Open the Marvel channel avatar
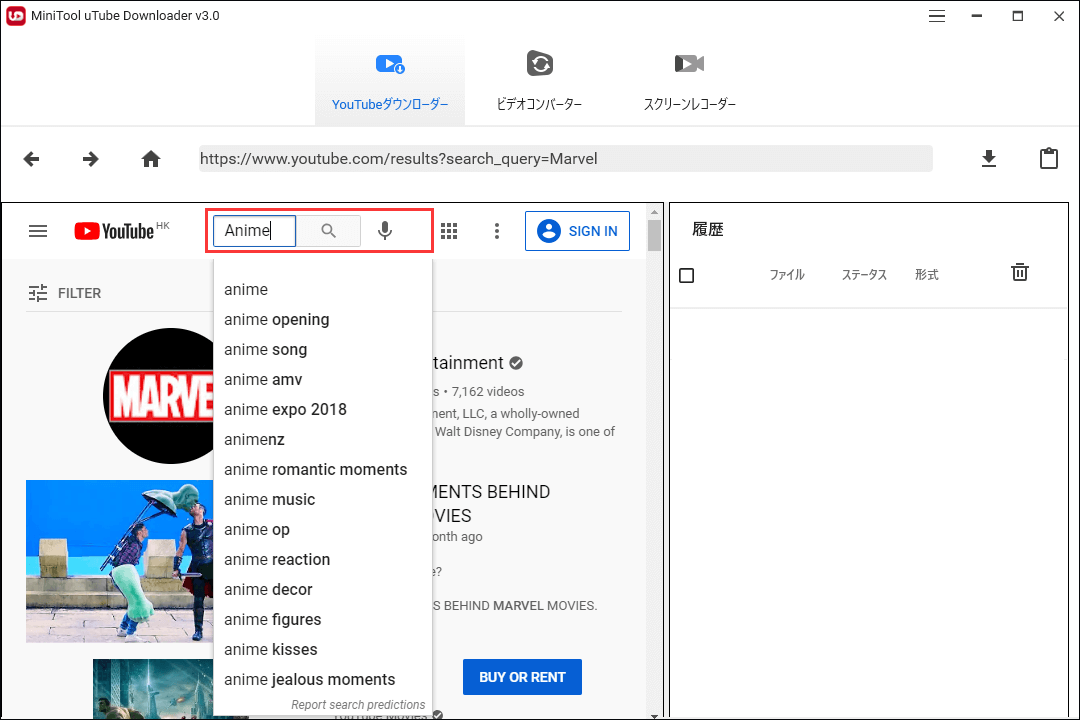 [159, 396]
